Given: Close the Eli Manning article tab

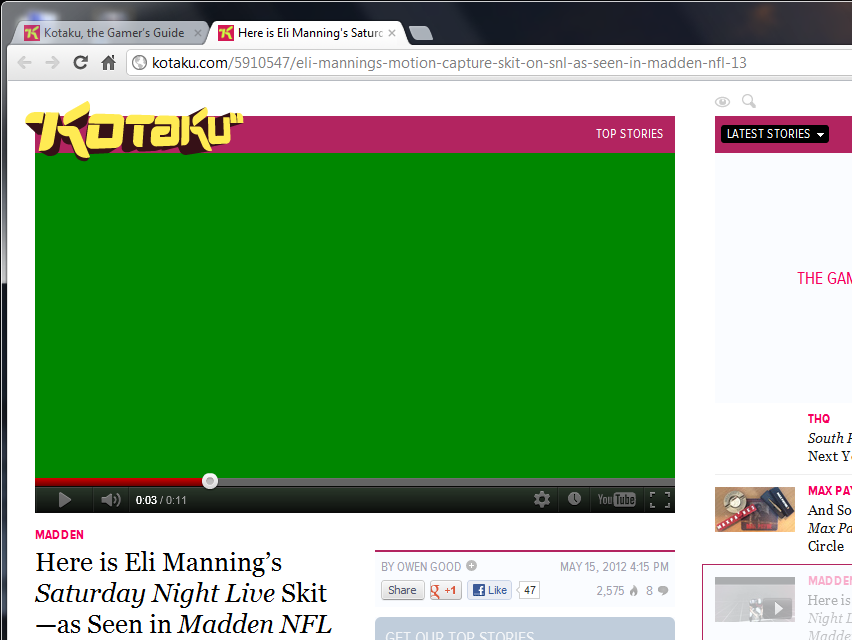Looking at the screenshot, I should pyautogui.click(x=392, y=33).
